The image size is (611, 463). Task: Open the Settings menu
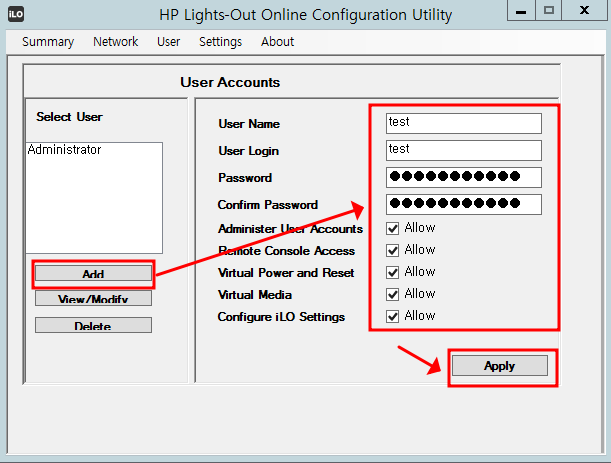pos(221,42)
